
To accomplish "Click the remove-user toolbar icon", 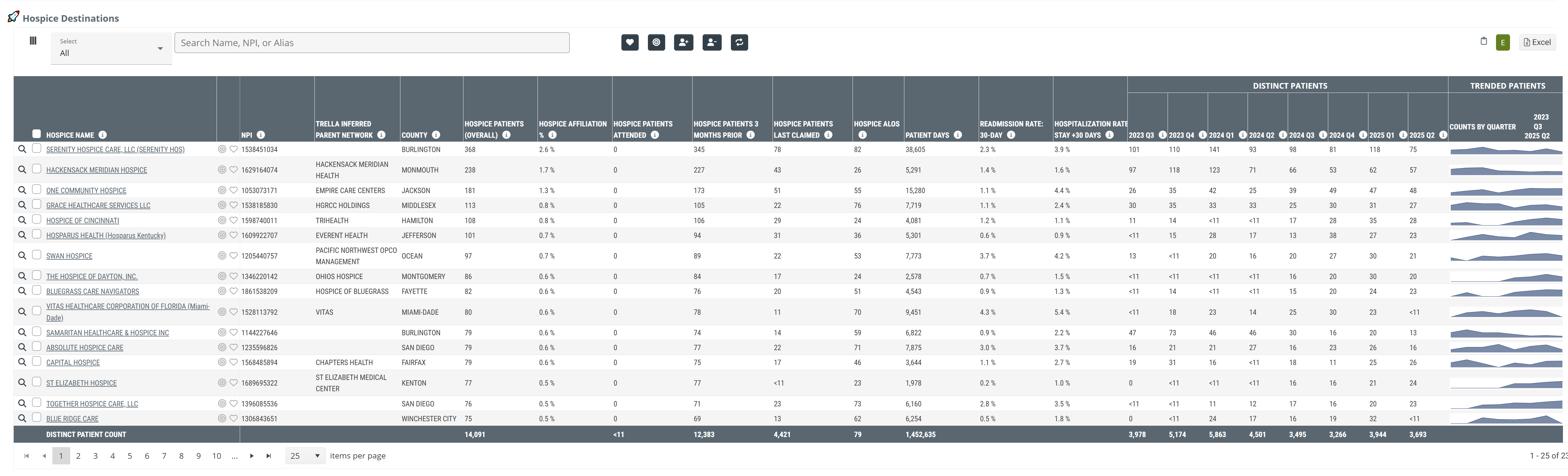I will point(712,43).
